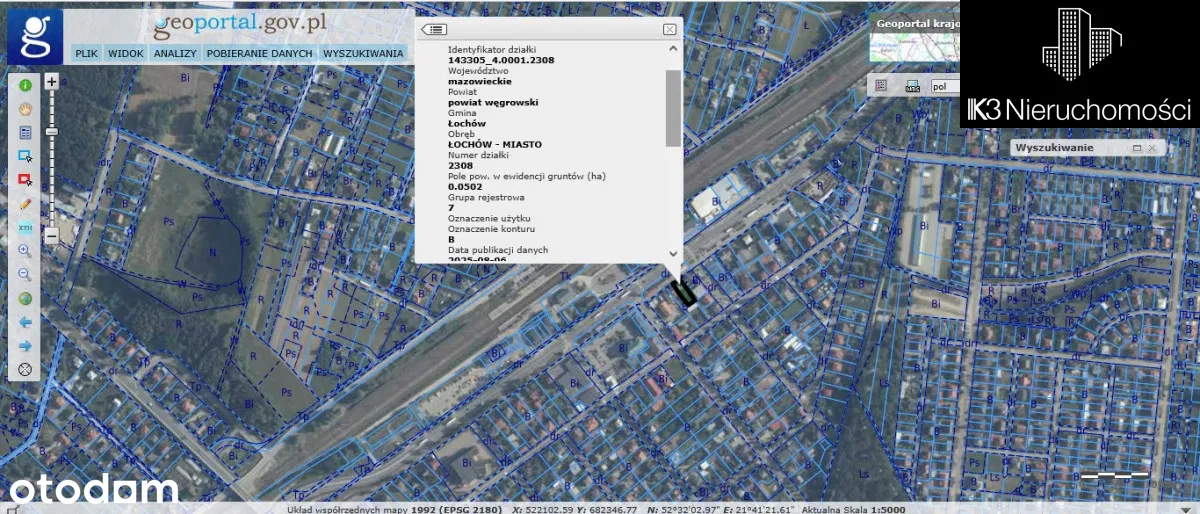Click the green info identify tool
Image resolution: width=1200 pixels, height=514 pixels.
(x=25, y=86)
